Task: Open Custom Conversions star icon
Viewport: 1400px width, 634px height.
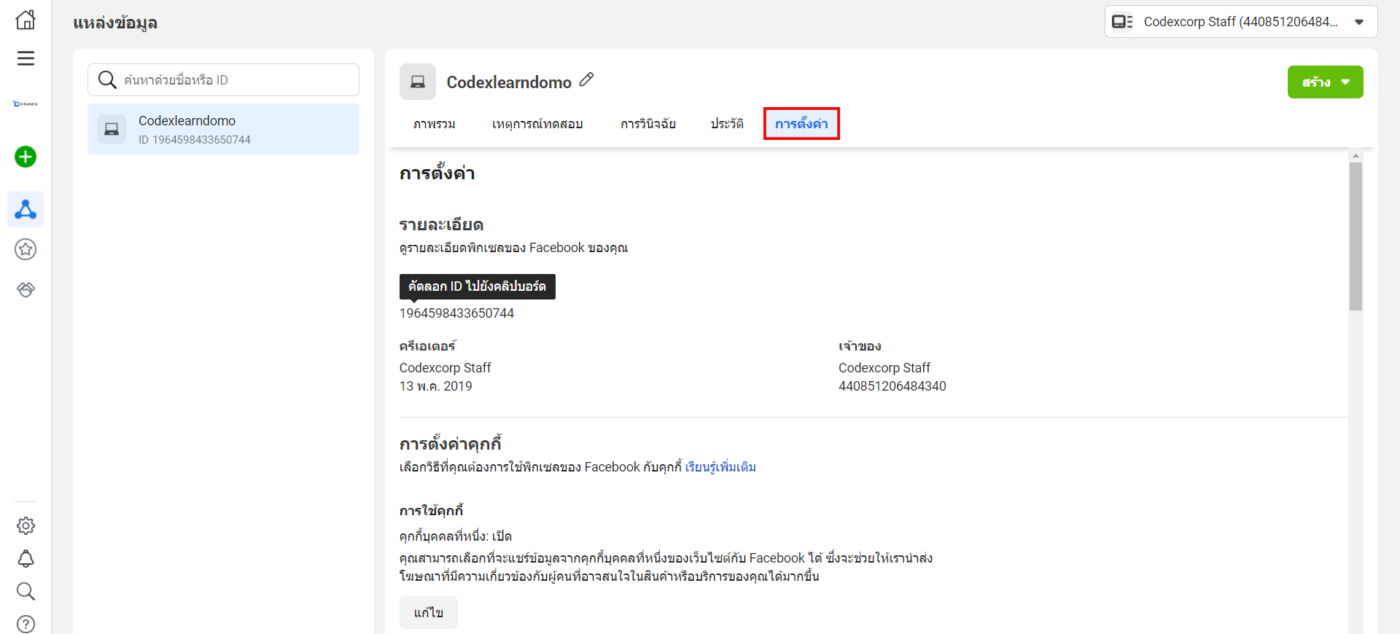Action: click(x=26, y=249)
